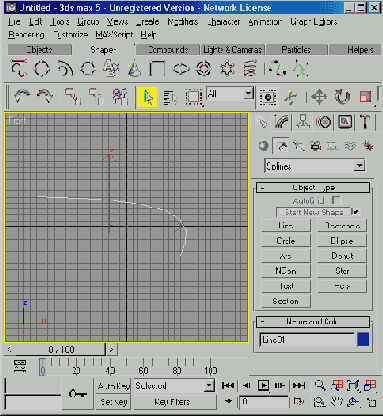Click the Donut button
The height and width of the screenshot is (416, 383).
click(x=342, y=256)
